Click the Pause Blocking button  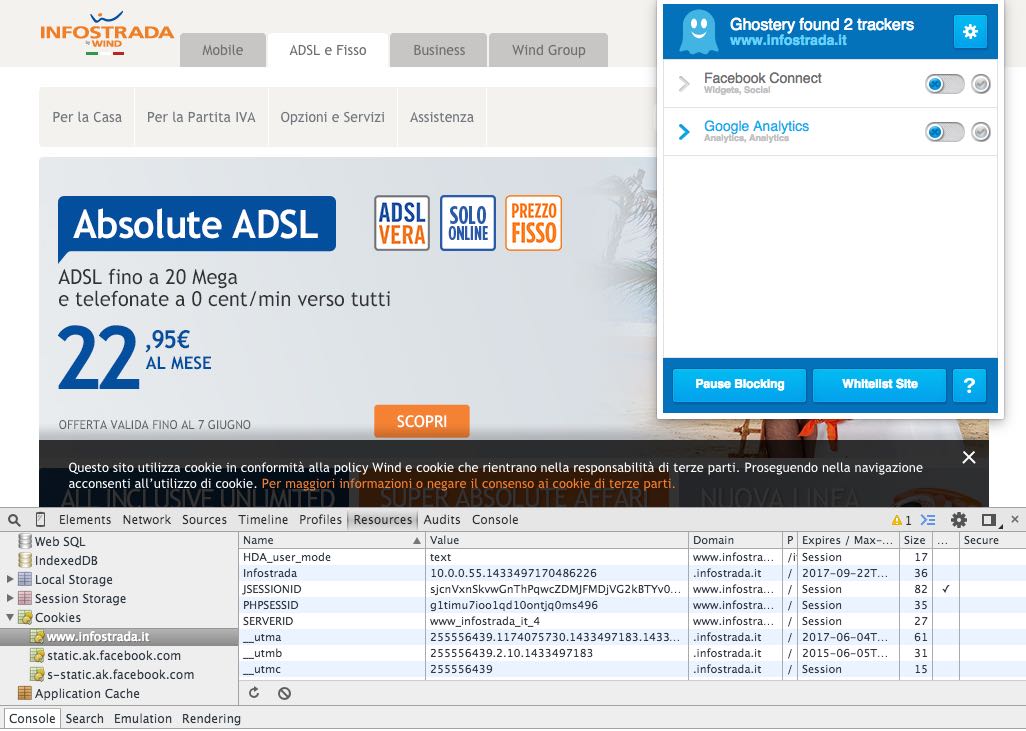tap(739, 385)
